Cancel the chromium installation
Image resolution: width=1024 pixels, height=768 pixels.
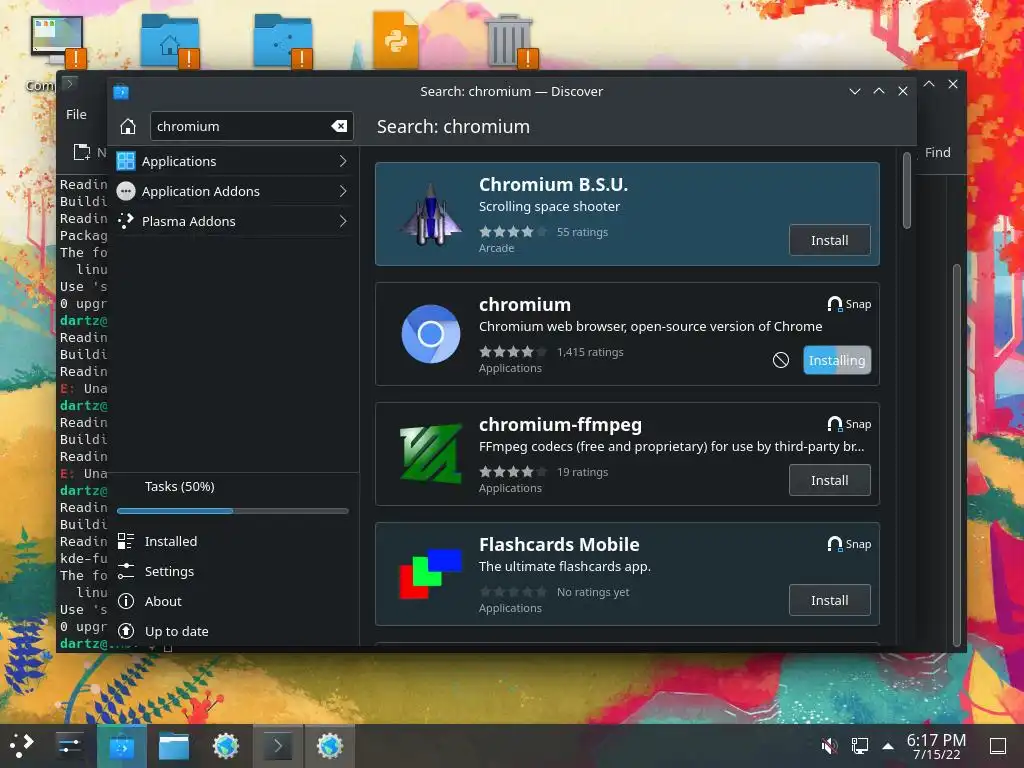[x=780, y=360]
